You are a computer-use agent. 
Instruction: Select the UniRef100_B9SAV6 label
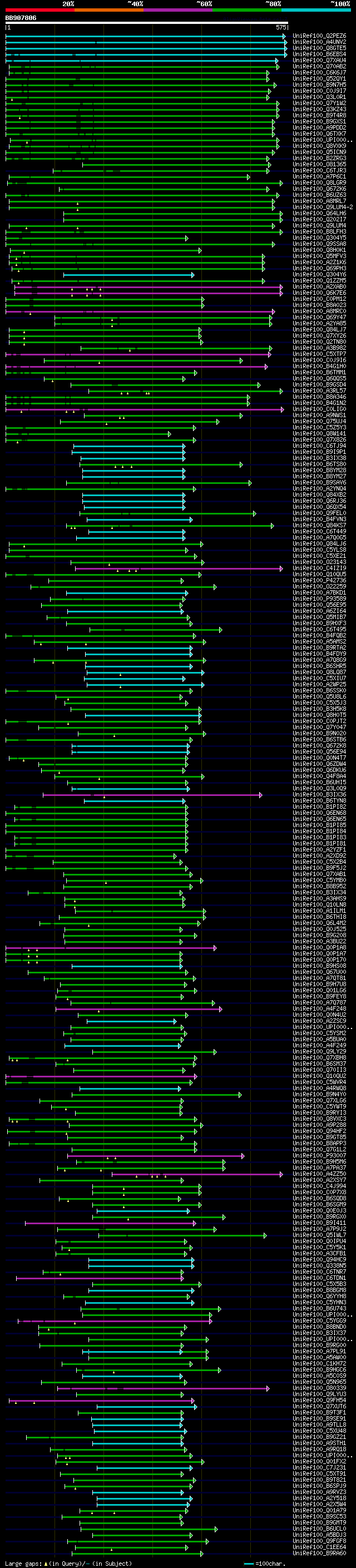[x=319, y=483]
